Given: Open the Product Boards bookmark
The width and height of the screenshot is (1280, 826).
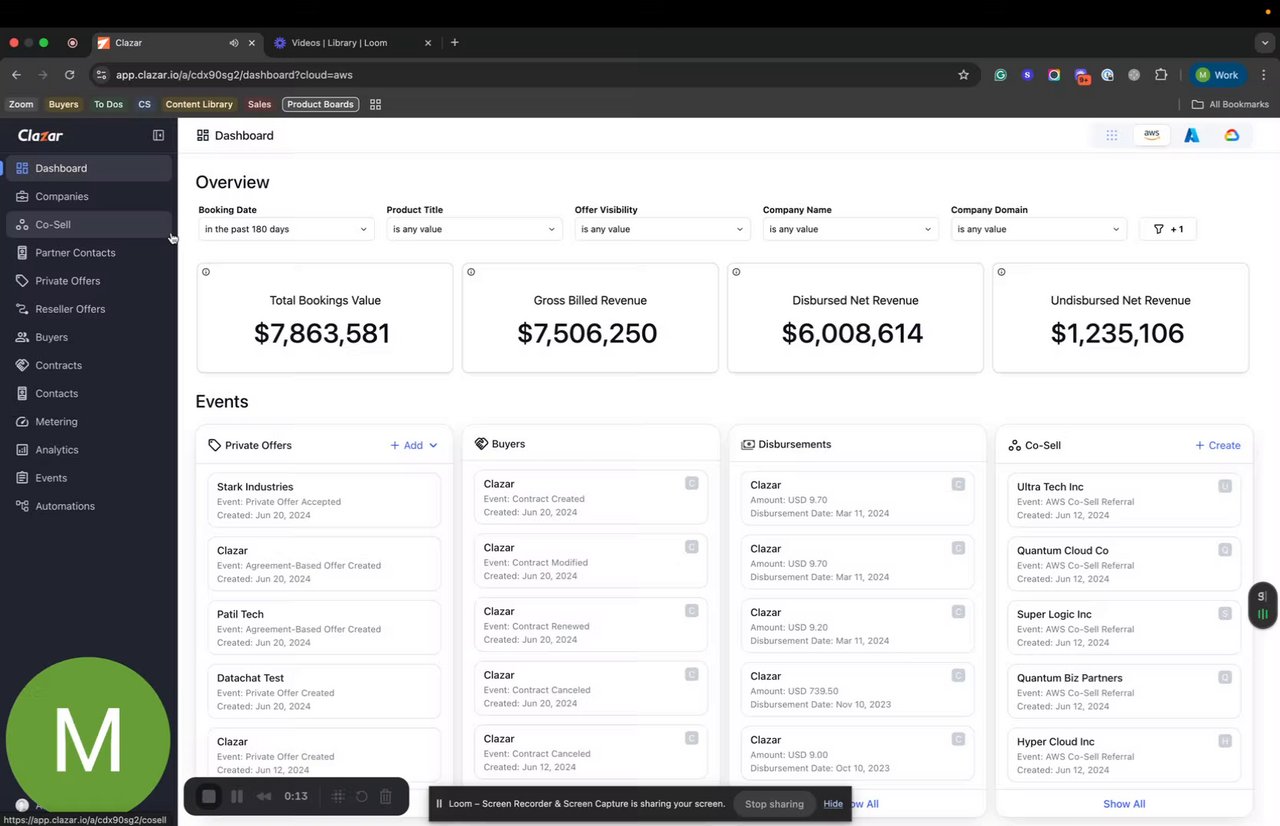Looking at the screenshot, I should tap(321, 104).
